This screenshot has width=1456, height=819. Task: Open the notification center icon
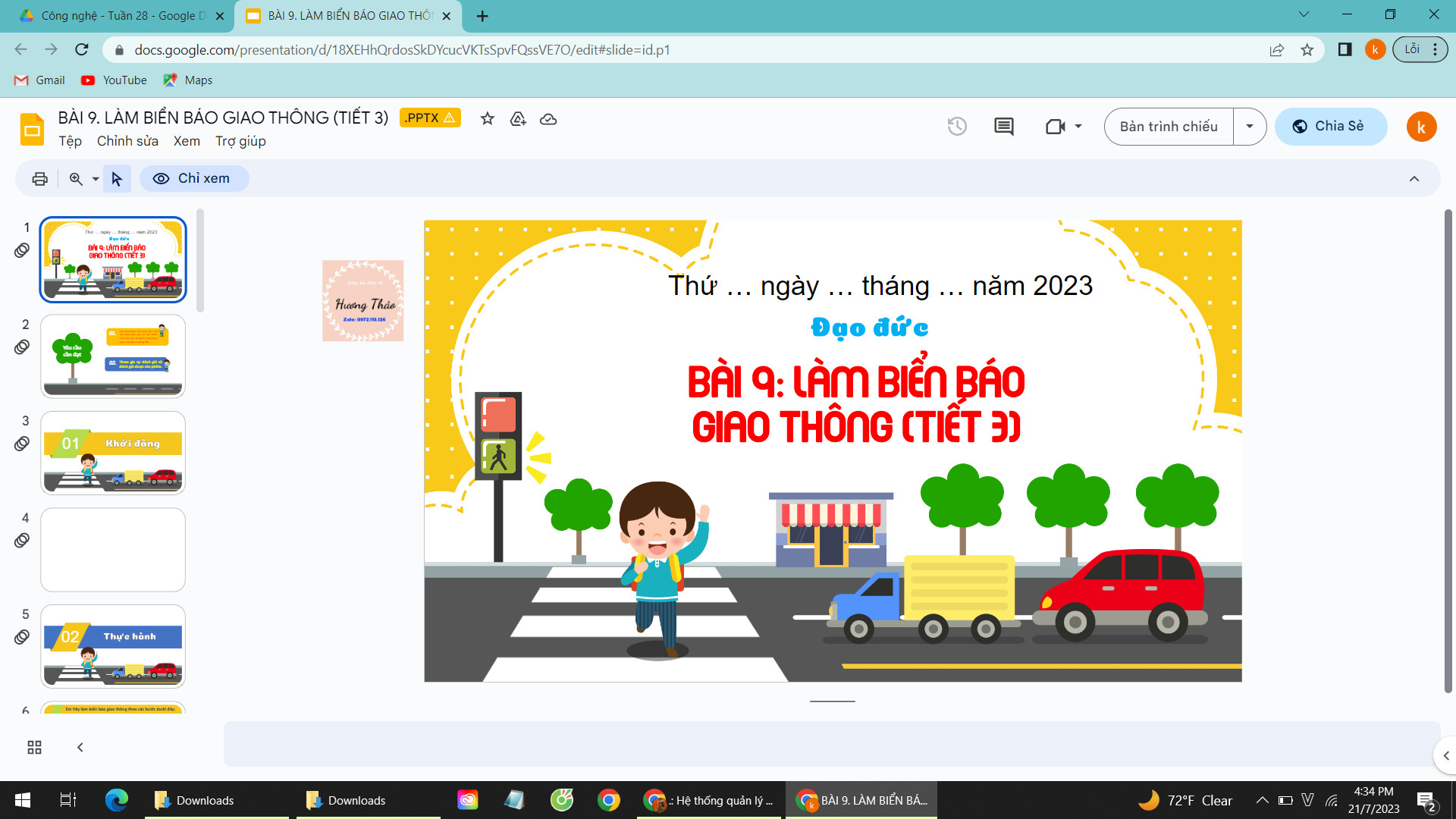coord(1426,801)
